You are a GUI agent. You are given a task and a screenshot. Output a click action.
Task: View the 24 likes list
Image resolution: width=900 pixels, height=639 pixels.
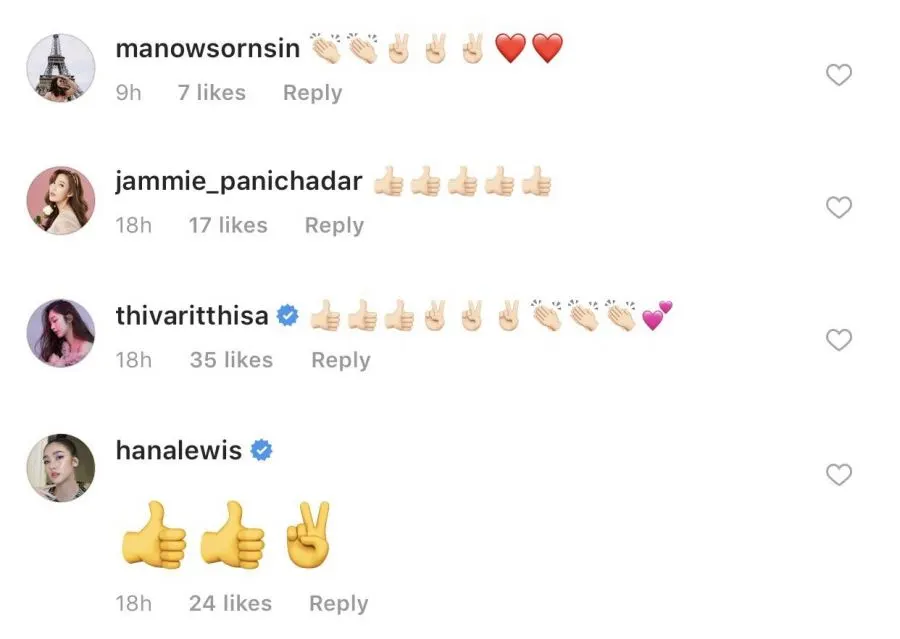(230, 603)
